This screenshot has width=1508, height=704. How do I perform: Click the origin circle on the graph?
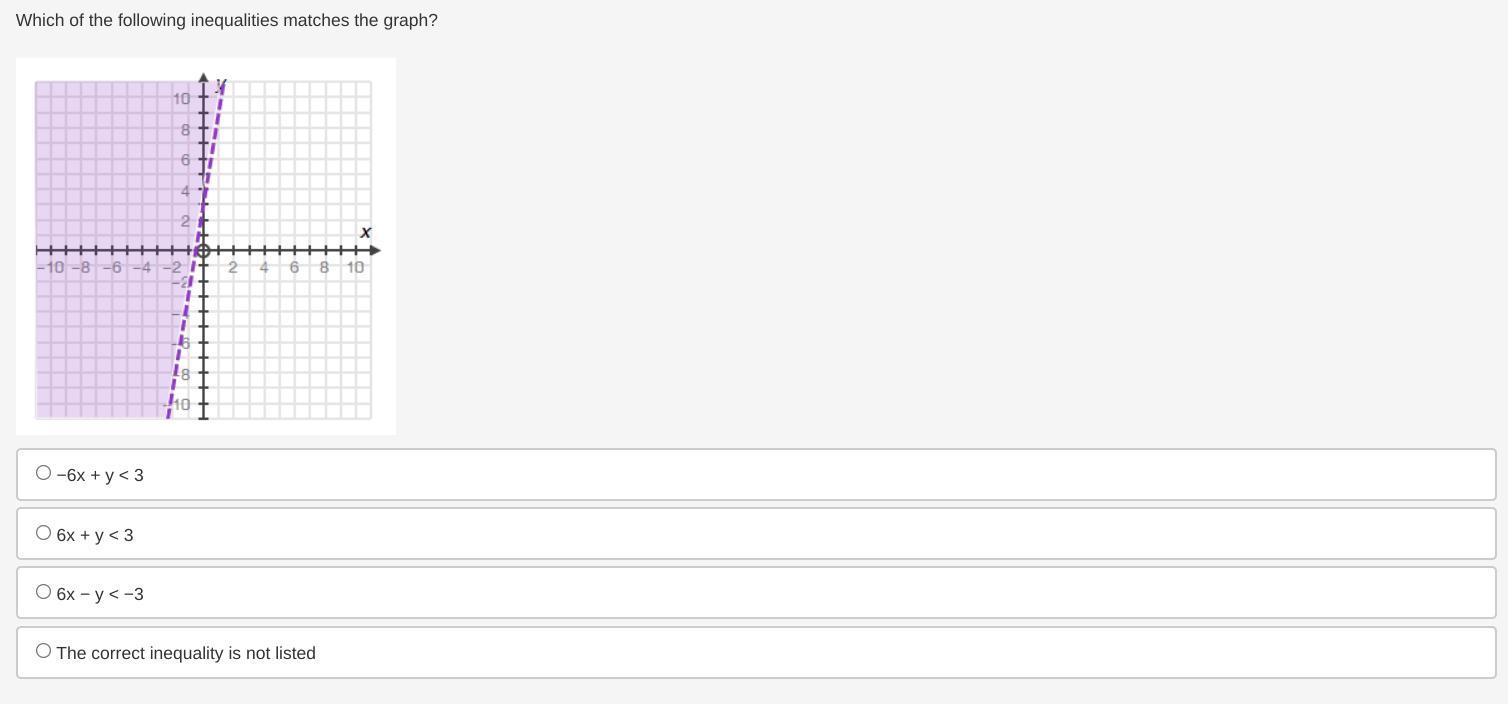(203, 250)
